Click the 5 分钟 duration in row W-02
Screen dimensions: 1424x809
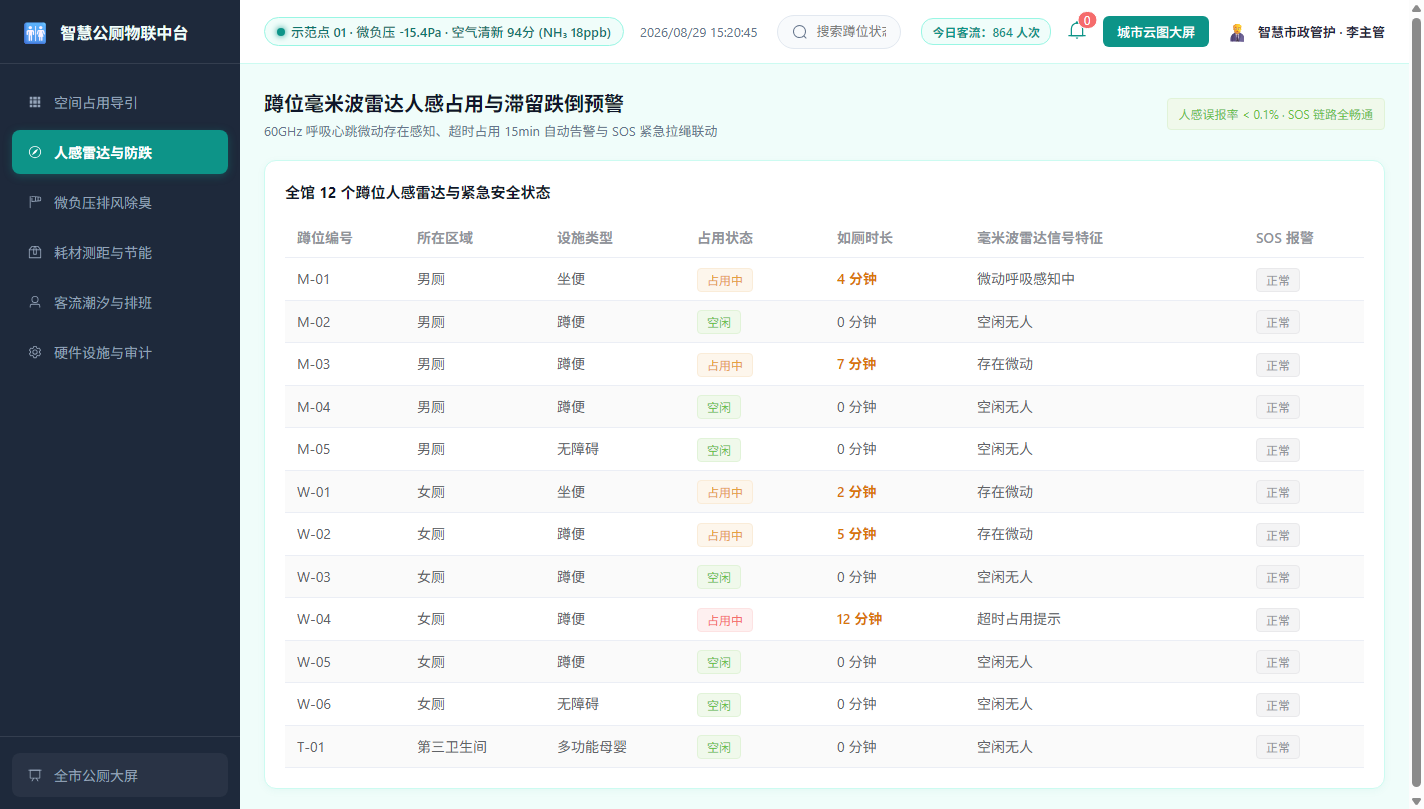pyautogui.click(x=856, y=534)
